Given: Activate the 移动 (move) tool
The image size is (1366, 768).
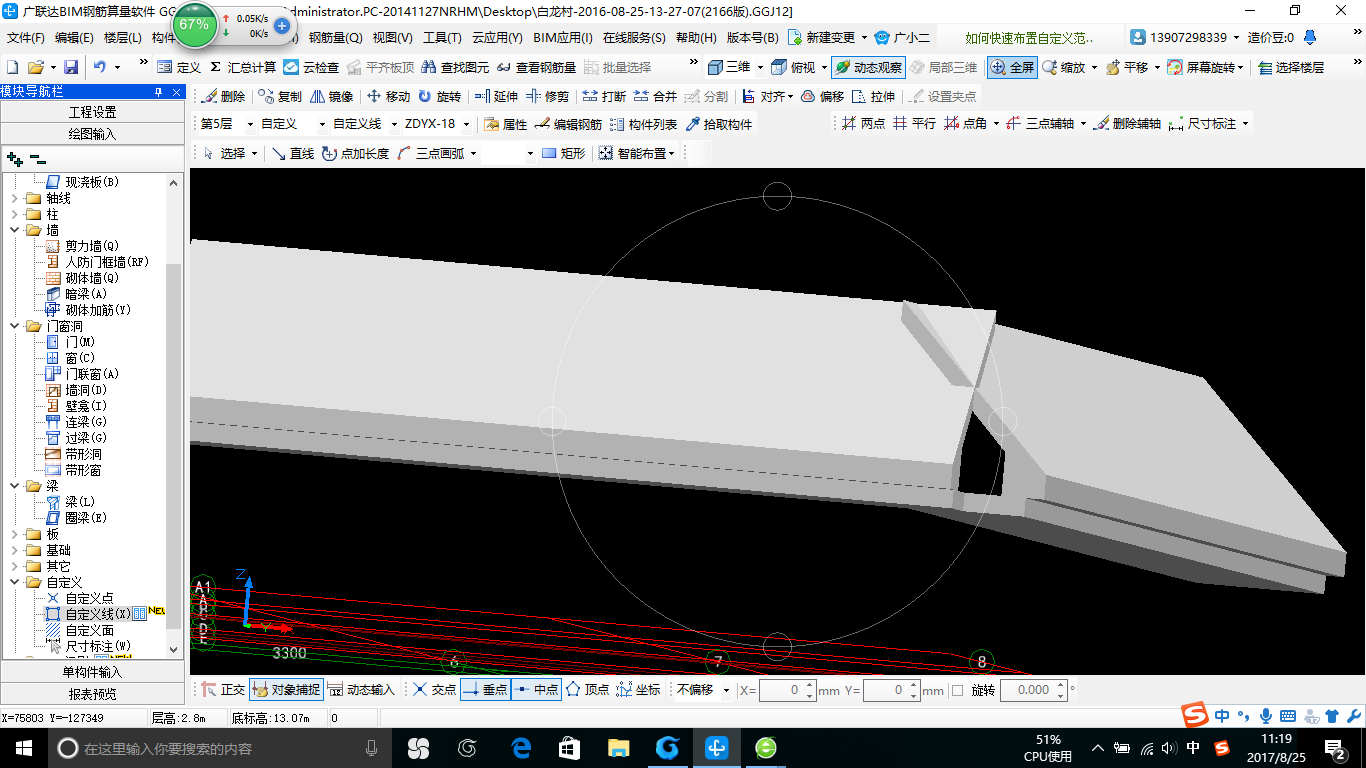Looking at the screenshot, I should click(x=388, y=97).
